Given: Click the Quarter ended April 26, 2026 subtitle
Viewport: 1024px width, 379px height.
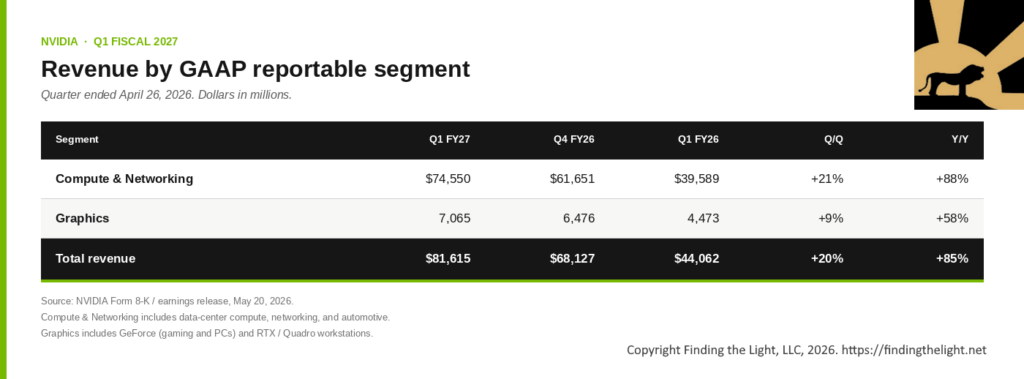Looking at the screenshot, I should tap(166, 95).
